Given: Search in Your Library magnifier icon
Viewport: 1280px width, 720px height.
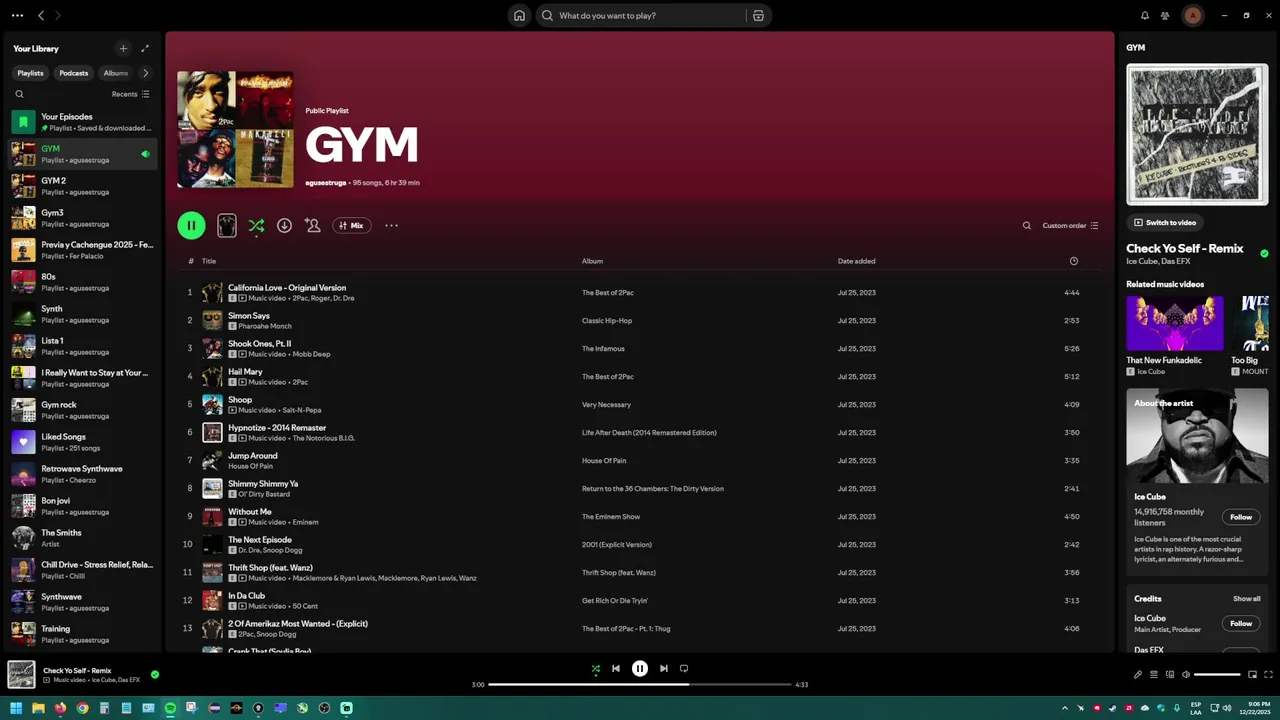Looking at the screenshot, I should click(x=19, y=94).
